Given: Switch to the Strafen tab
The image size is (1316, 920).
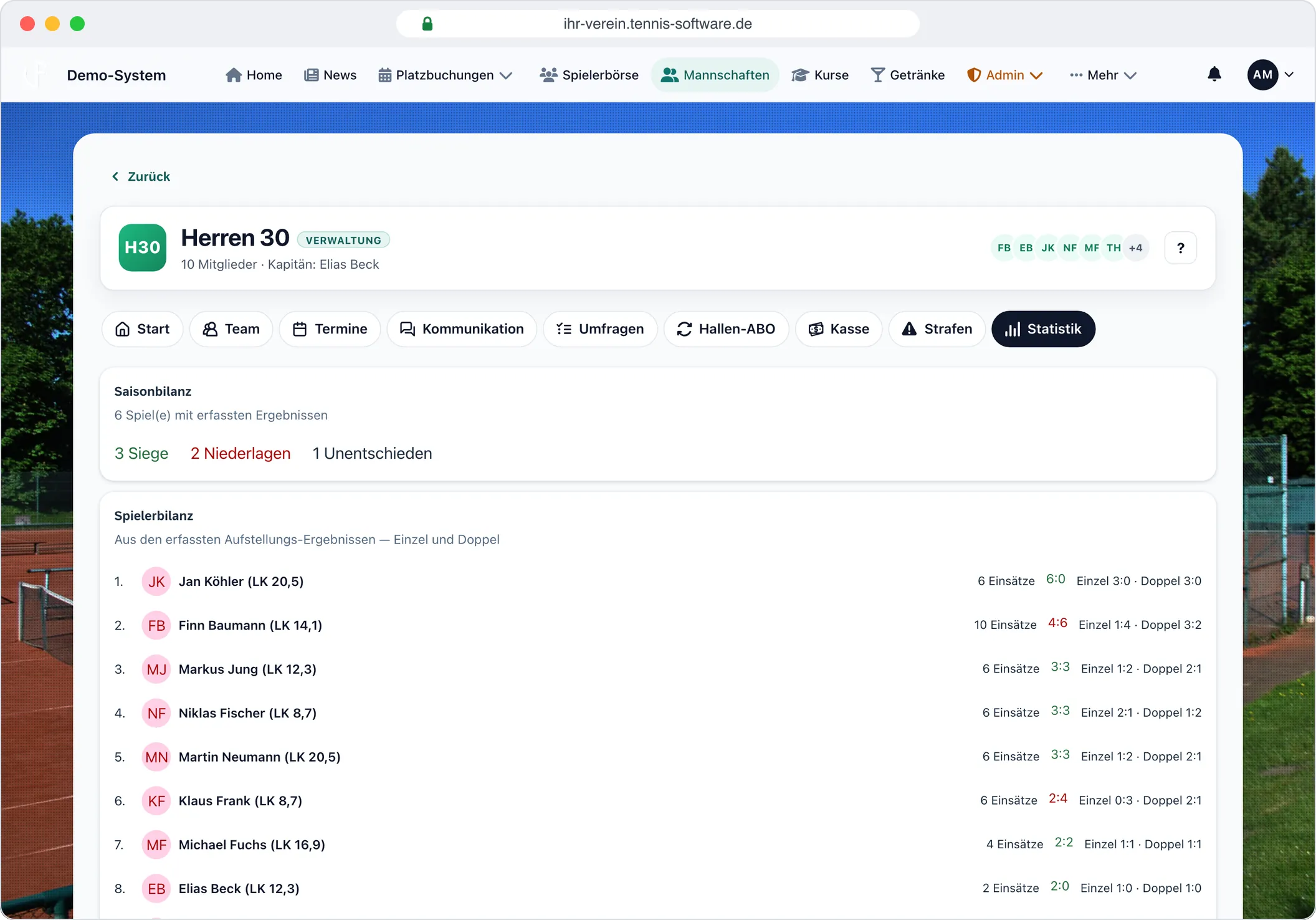Looking at the screenshot, I should [x=937, y=329].
